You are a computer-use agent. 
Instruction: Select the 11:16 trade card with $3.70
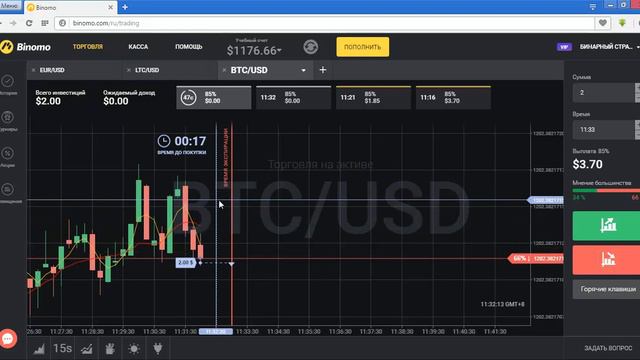[x=453, y=98]
